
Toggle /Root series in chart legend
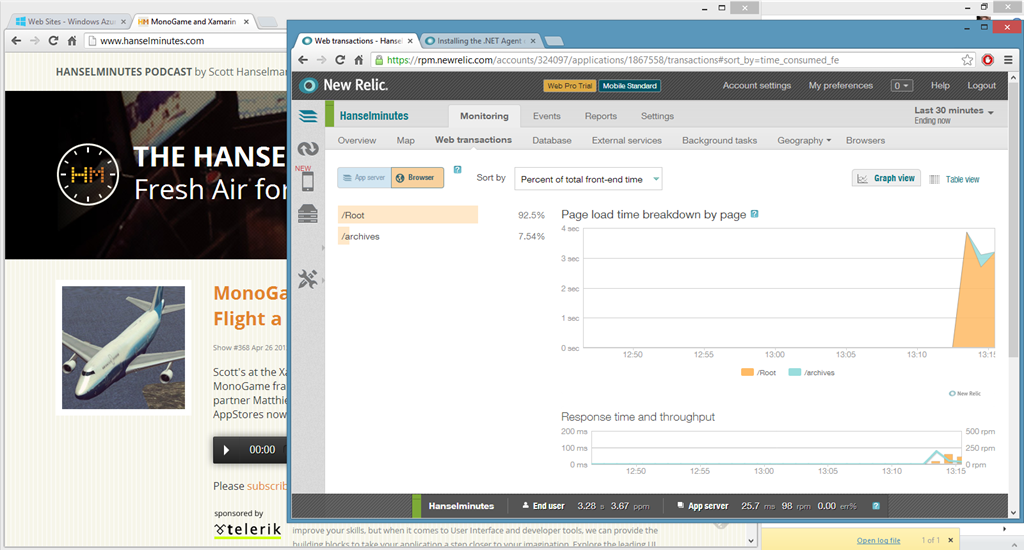[x=758, y=372]
